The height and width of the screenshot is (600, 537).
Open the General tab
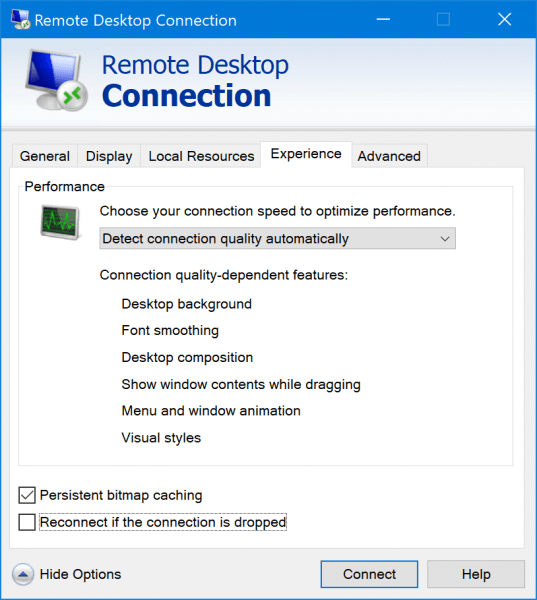[x=45, y=156]
